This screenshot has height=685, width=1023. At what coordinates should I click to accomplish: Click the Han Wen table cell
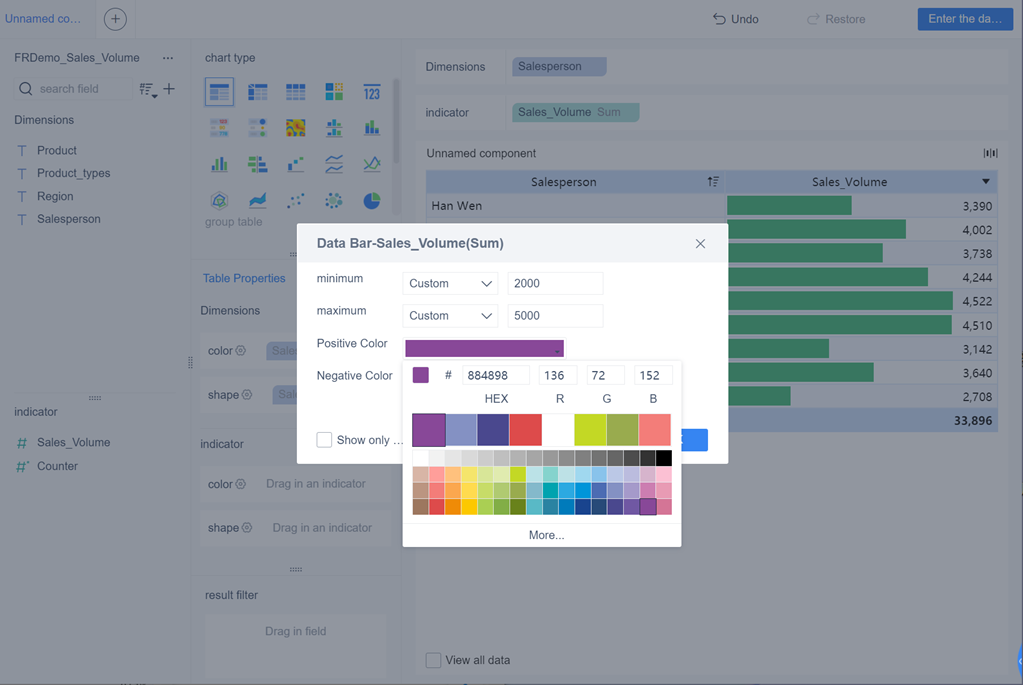point(576,206)
